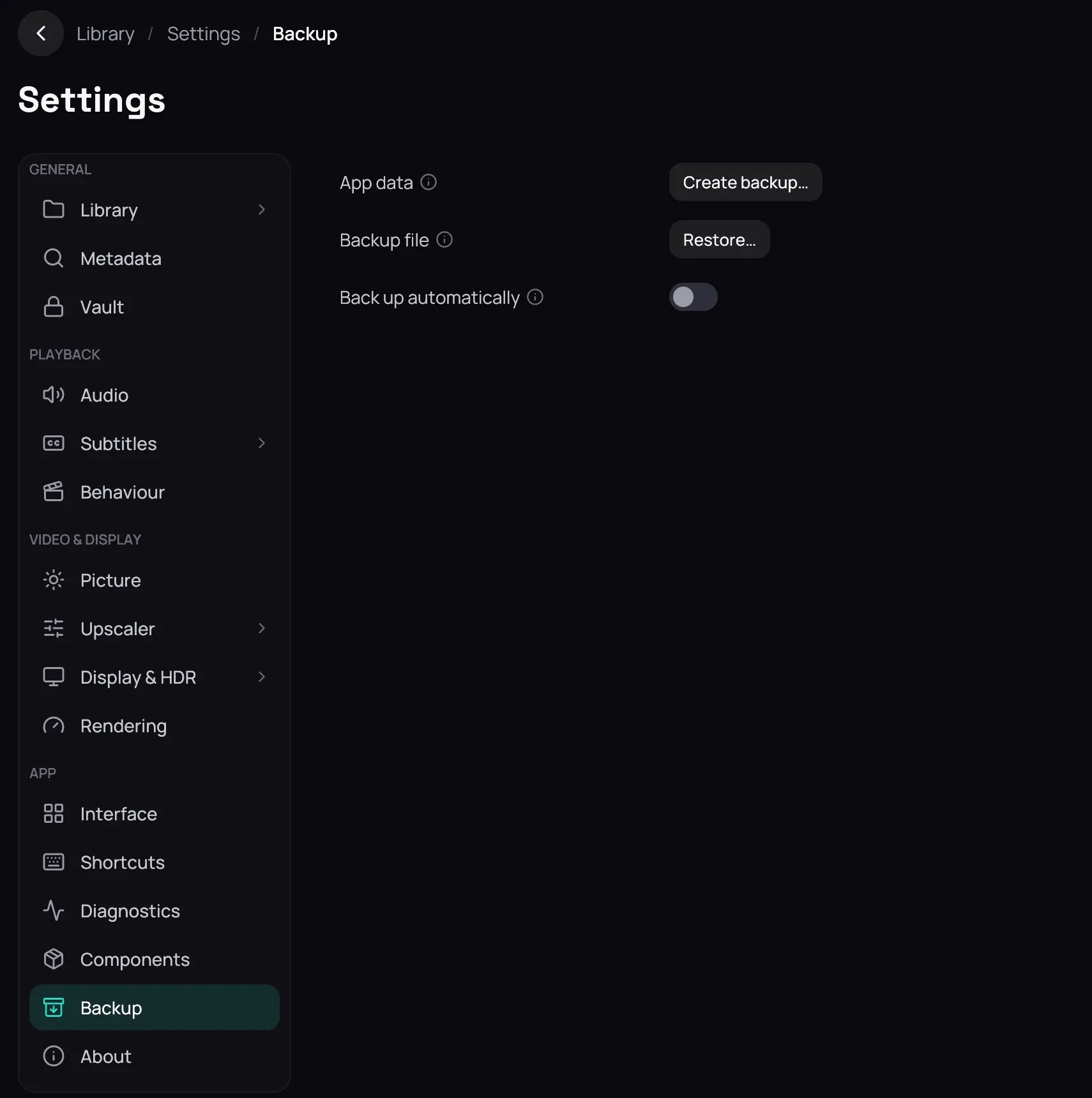Expand the Upscaler submenu chevron
1092x1098 pixels.
[261, 628]
